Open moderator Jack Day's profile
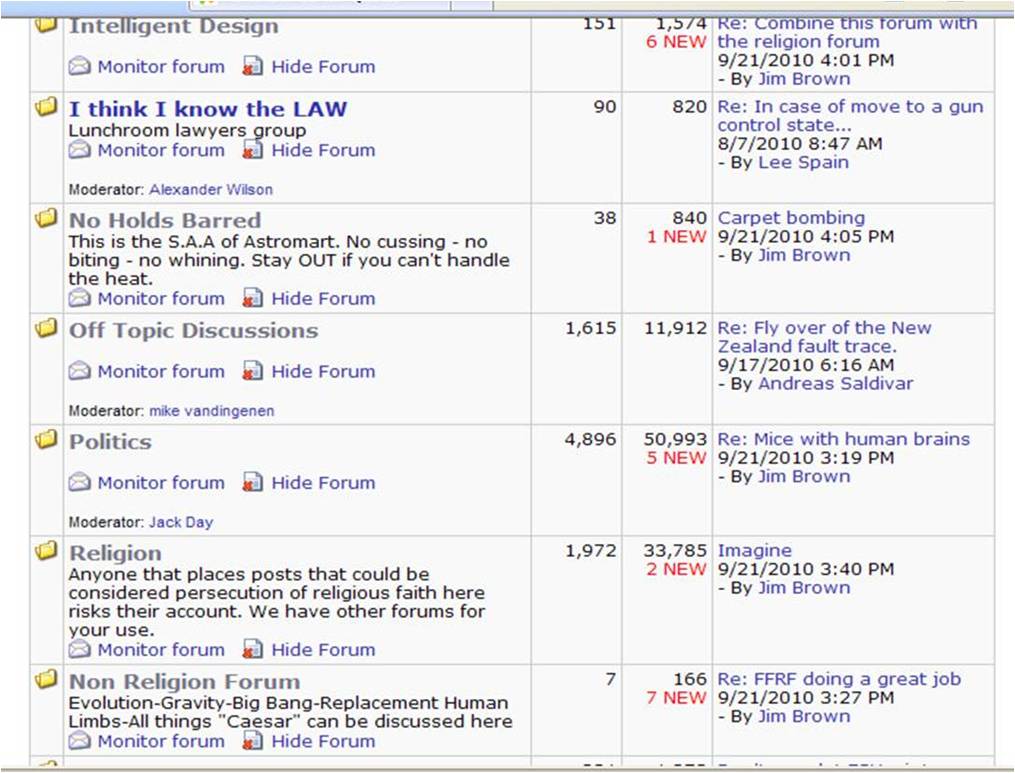 pyautogui.click(x=181, y=522)
